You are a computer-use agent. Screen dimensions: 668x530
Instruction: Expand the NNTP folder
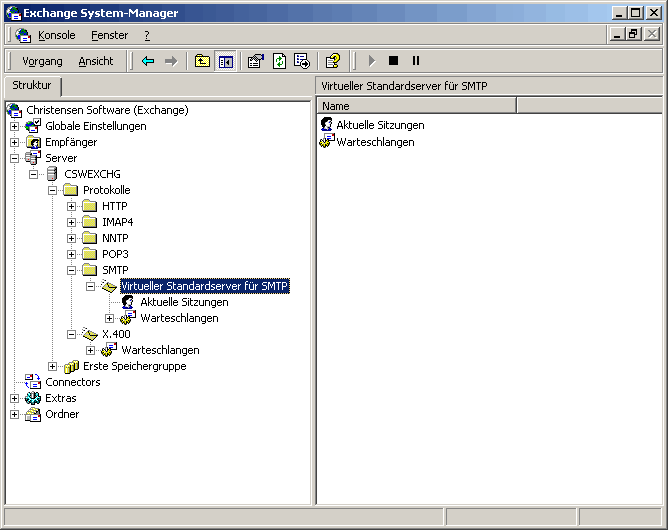[71, 239]
